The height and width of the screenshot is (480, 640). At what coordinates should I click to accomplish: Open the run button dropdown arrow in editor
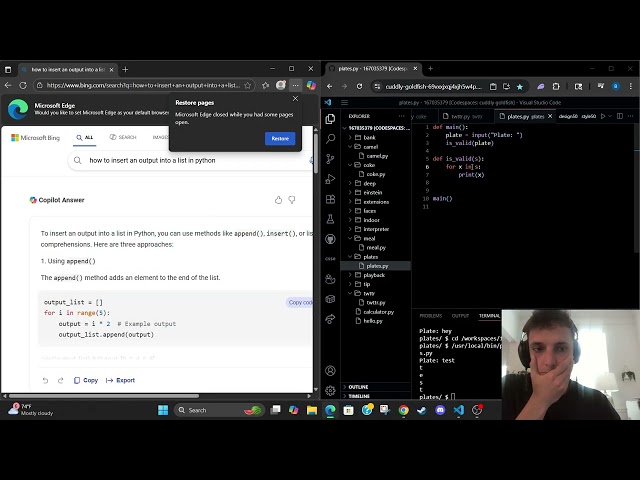[x=610, y=116]
